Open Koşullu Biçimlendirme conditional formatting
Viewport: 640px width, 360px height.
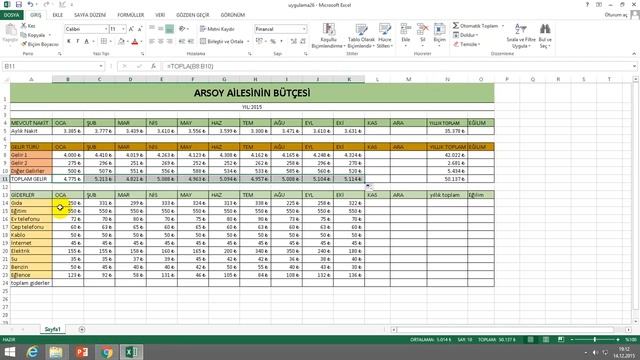(329, 36)
